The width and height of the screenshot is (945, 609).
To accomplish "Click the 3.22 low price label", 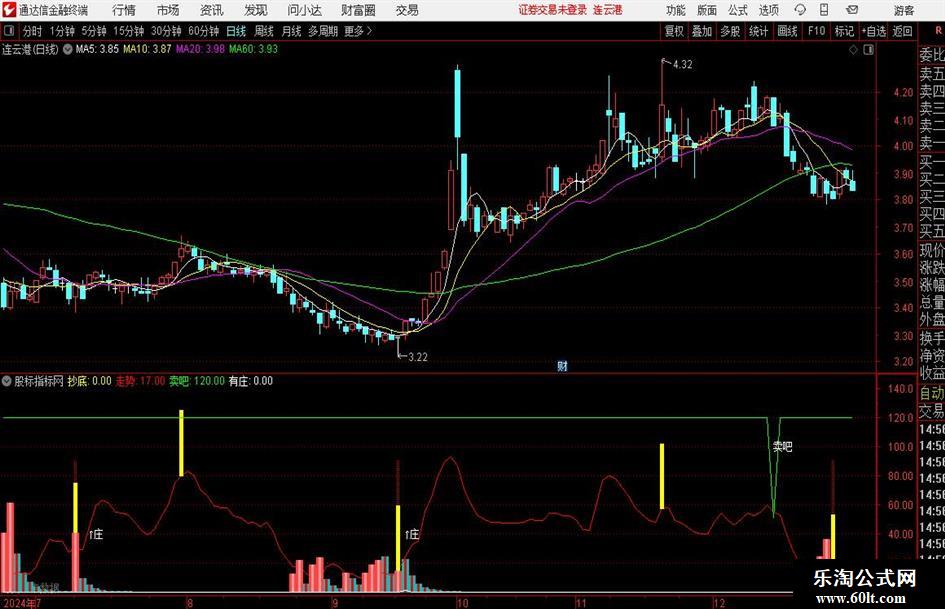I will tap(418, 357).
